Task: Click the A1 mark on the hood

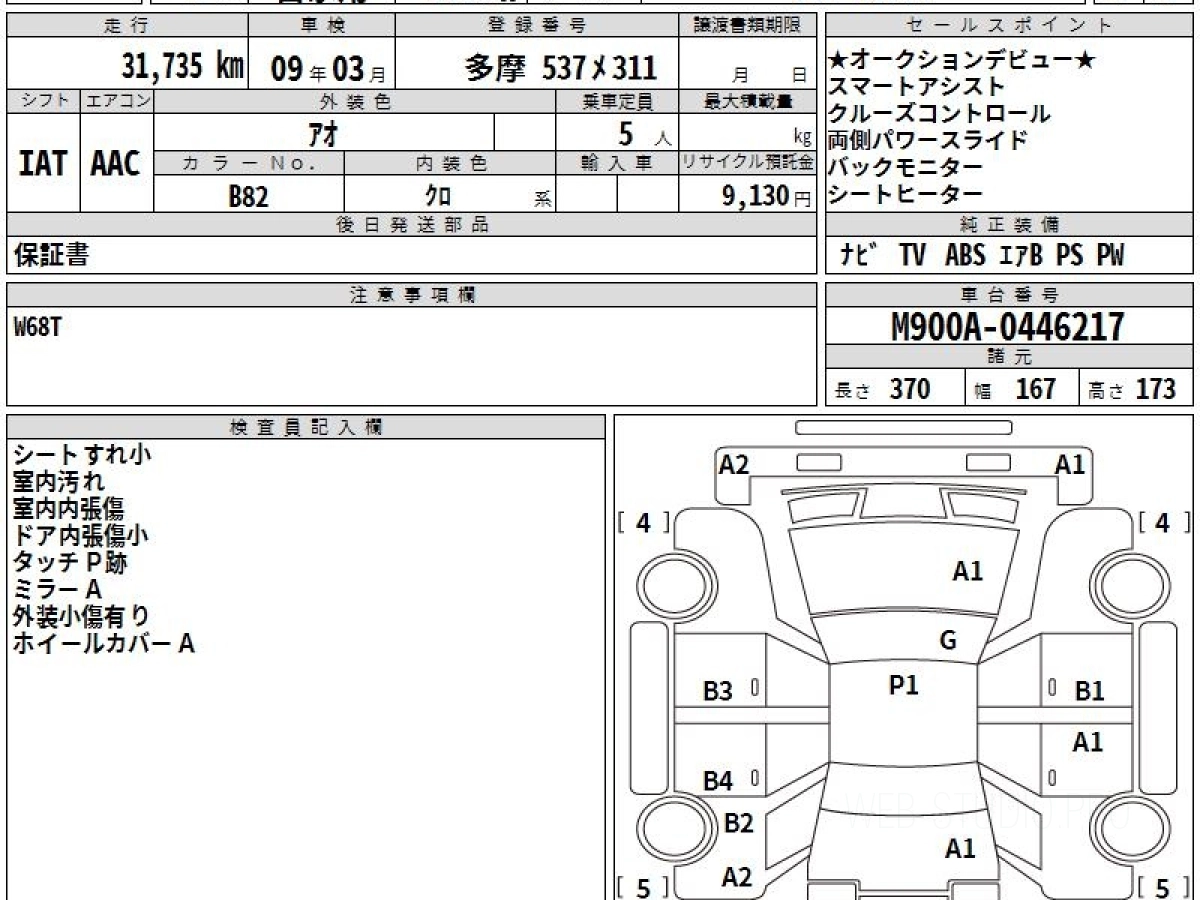Action: [968, 571]
